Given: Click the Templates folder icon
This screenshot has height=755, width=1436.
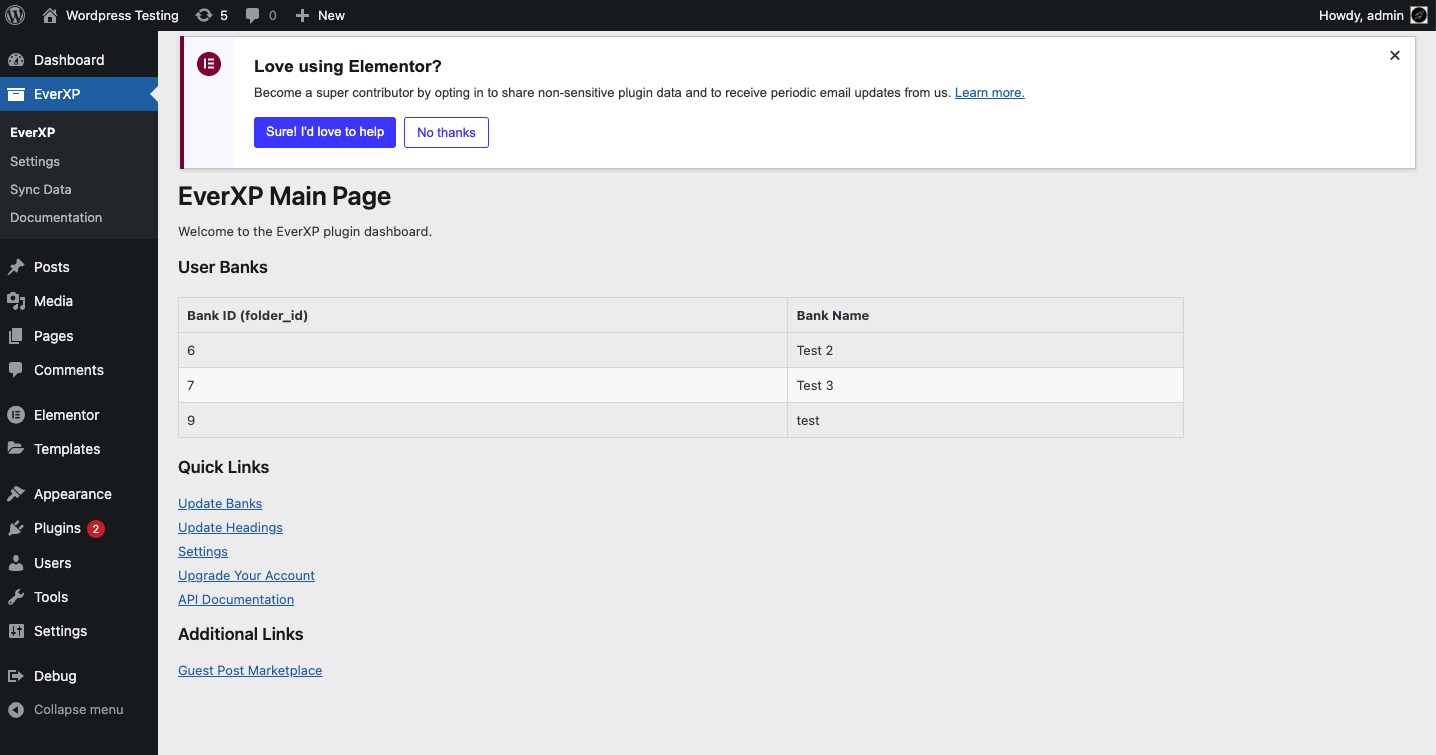Looking at the screenshot, I should coord(16,449).
